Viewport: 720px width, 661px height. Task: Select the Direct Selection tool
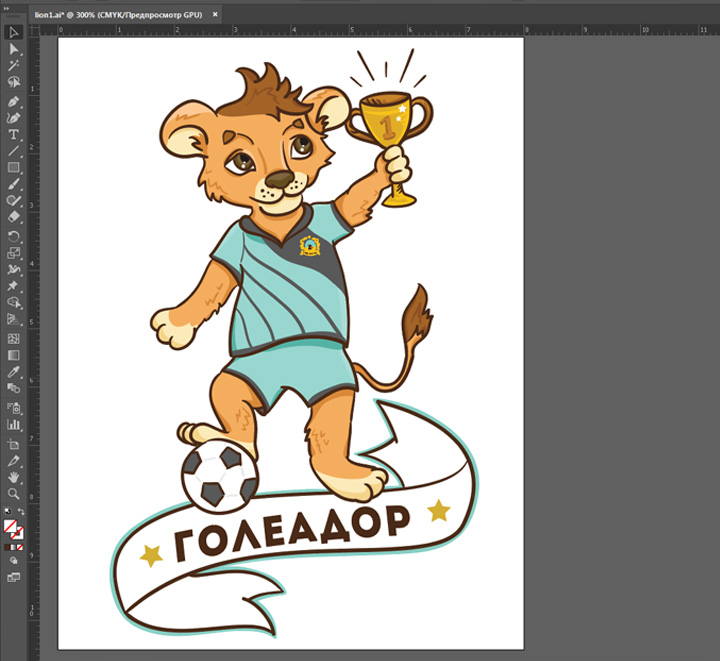(14, 48)
